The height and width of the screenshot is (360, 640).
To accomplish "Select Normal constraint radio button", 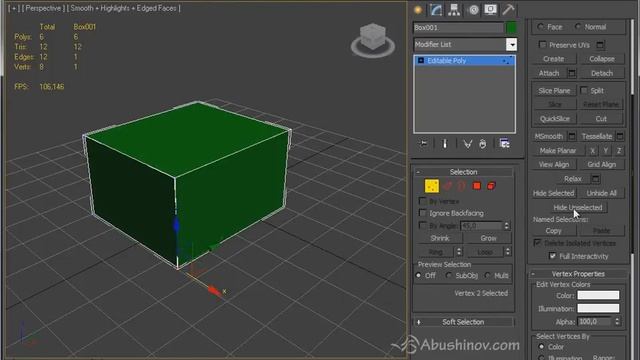I will (x=578, y=27).
